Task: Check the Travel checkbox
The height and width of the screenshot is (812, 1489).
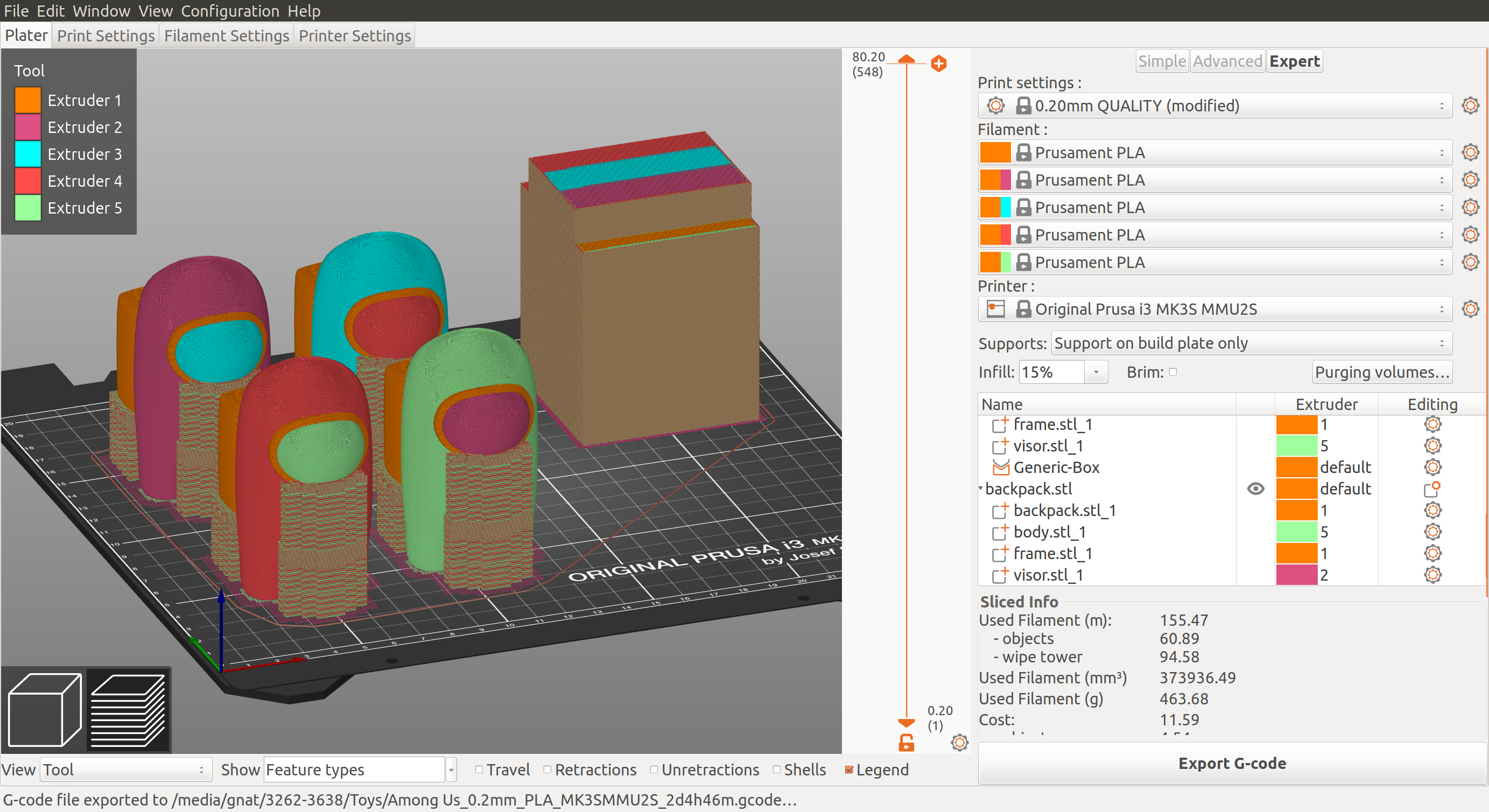Action: pyautogui.click(x=479, y=770)
